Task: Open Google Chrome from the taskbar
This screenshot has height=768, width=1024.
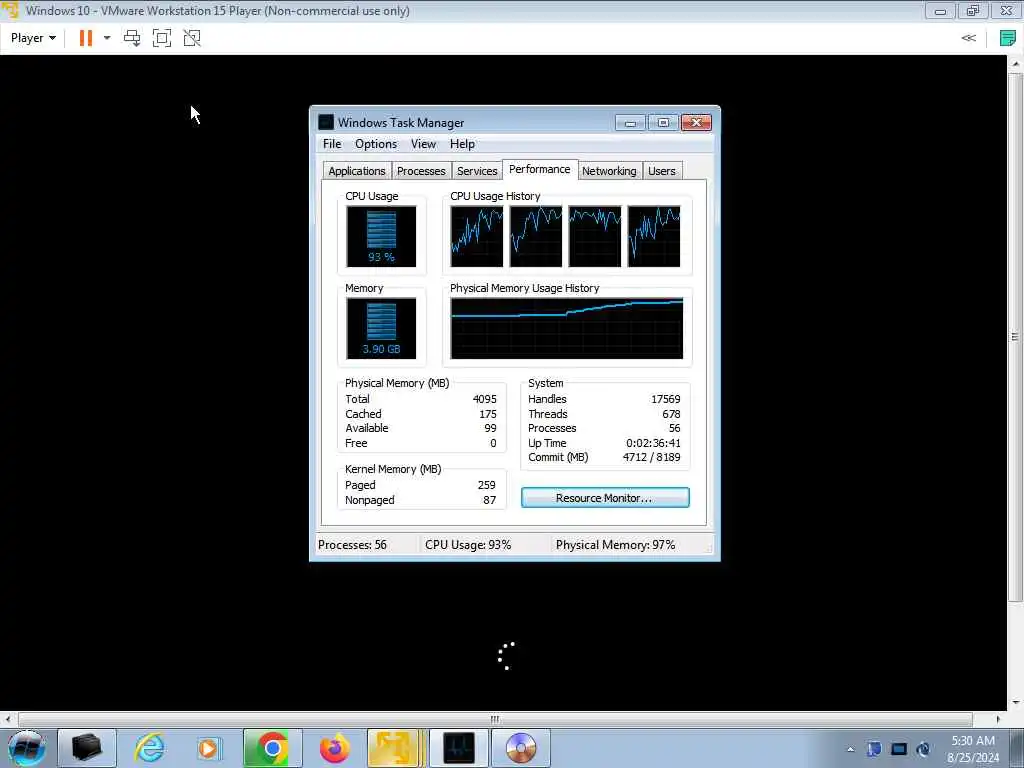Action: click(x=272, y=748)
